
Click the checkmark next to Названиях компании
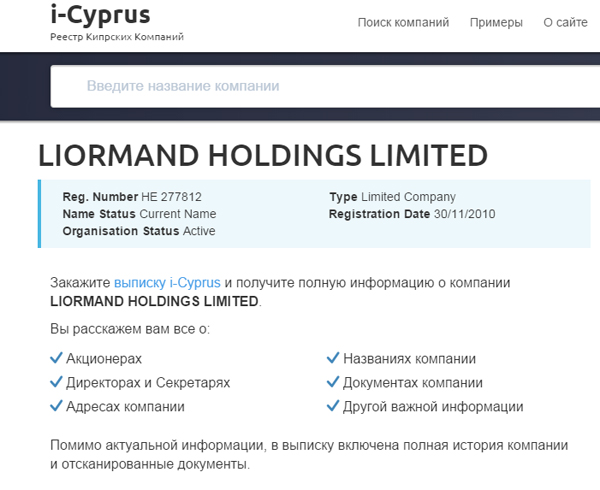tap(333, 358)
